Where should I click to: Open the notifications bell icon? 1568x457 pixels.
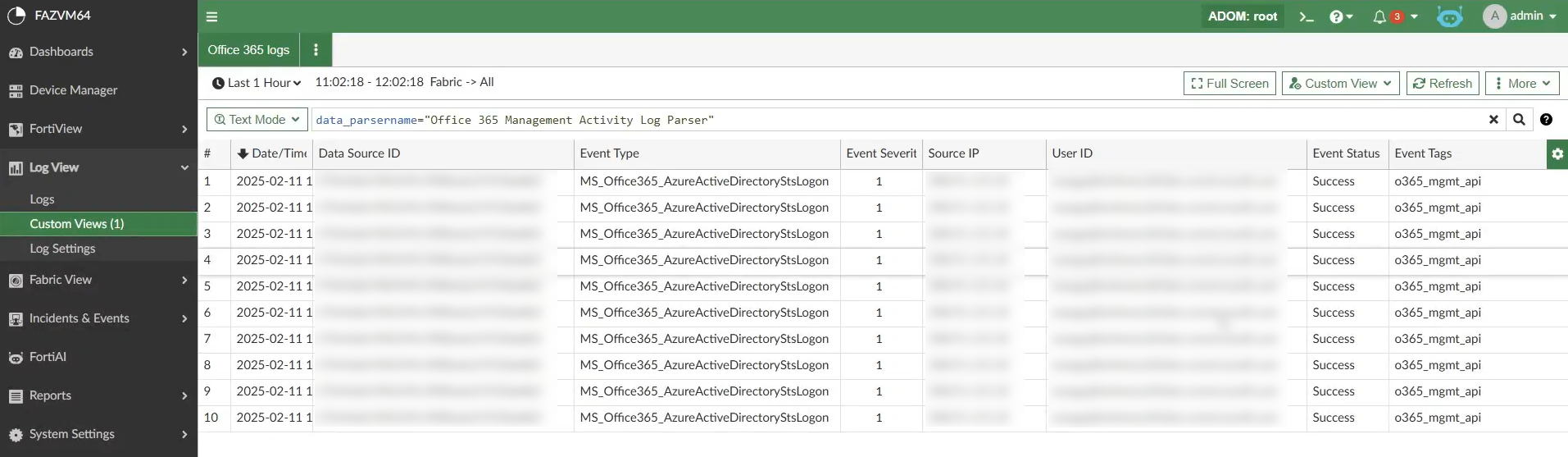click(x=1379, y=16)
